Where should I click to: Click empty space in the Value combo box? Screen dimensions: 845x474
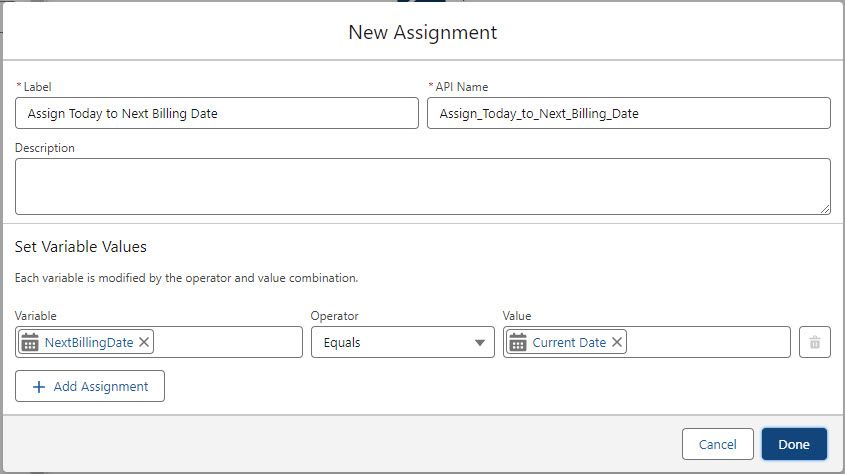click(x=708, y=342)
